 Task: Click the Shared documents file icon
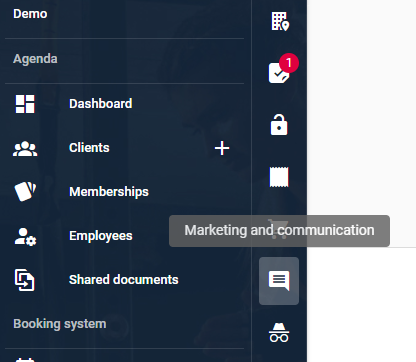[25, 280]
